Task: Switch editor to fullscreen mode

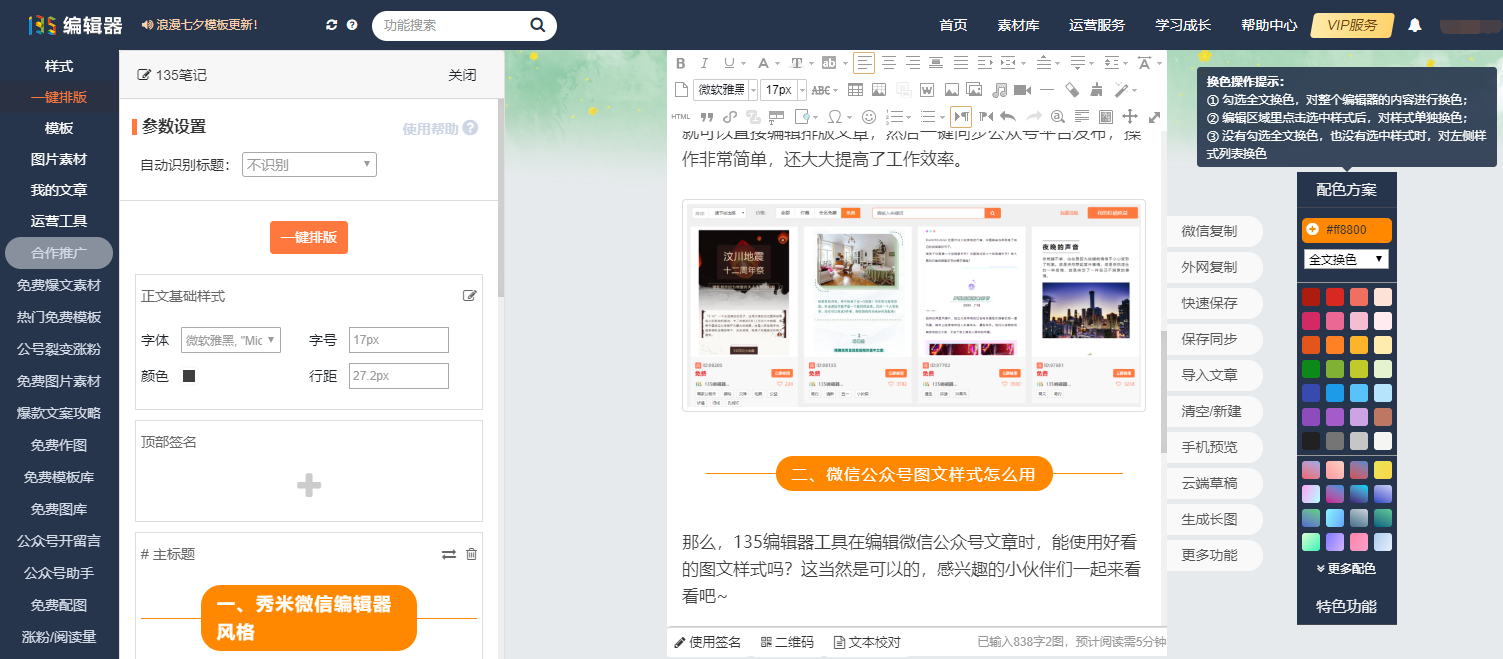Action: (1154, 116)
